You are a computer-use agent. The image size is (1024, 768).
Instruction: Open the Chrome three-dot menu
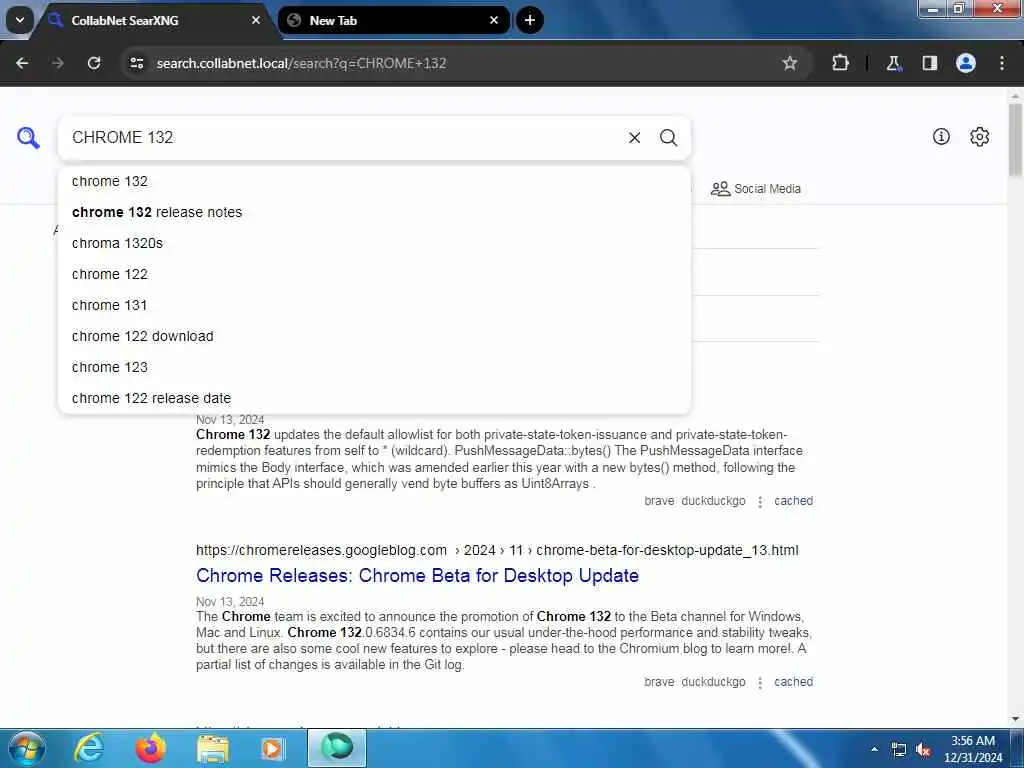[x=1002, y=63]
